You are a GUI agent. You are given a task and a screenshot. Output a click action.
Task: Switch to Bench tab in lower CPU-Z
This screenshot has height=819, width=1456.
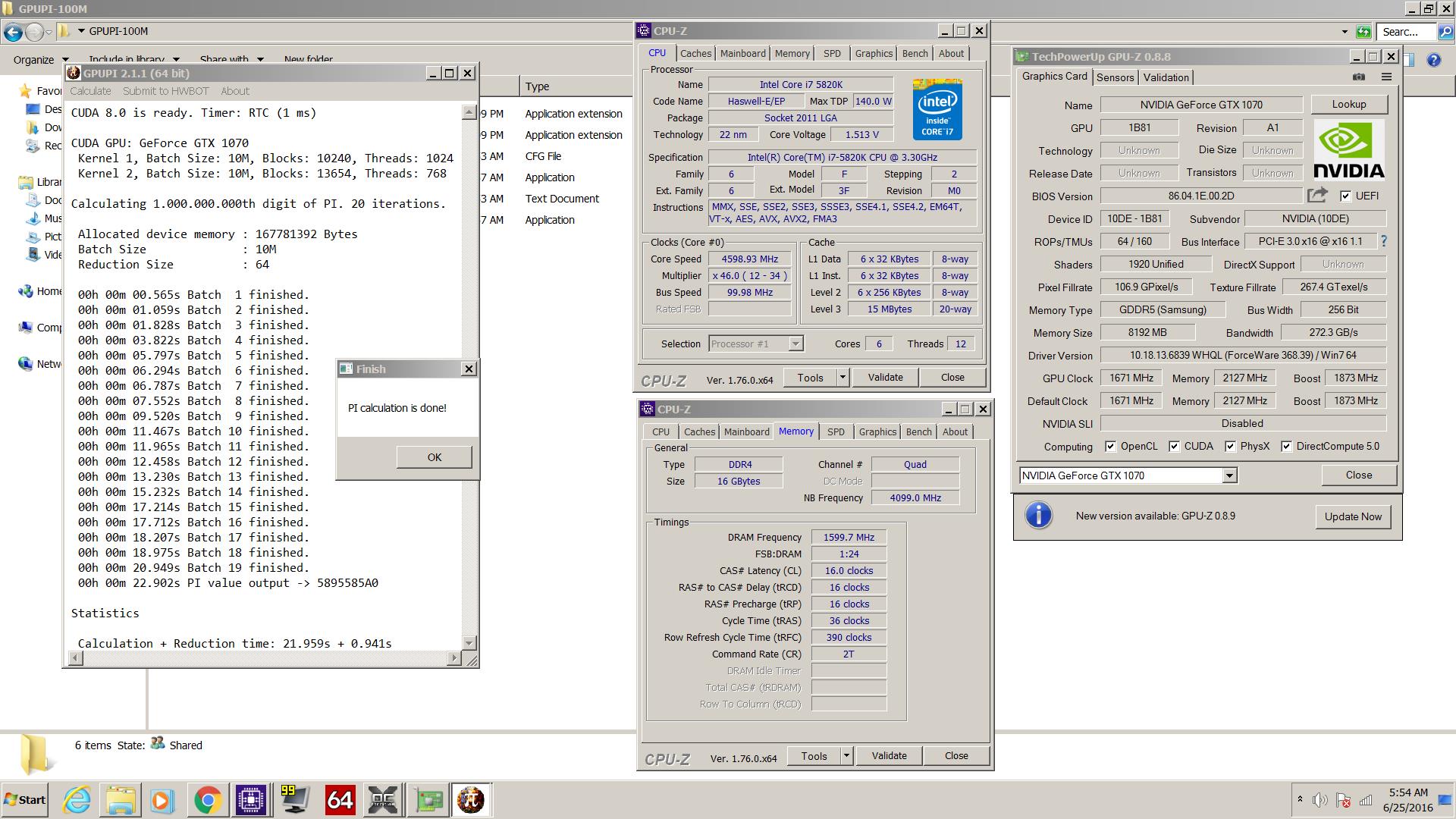[x=918, y=432]
